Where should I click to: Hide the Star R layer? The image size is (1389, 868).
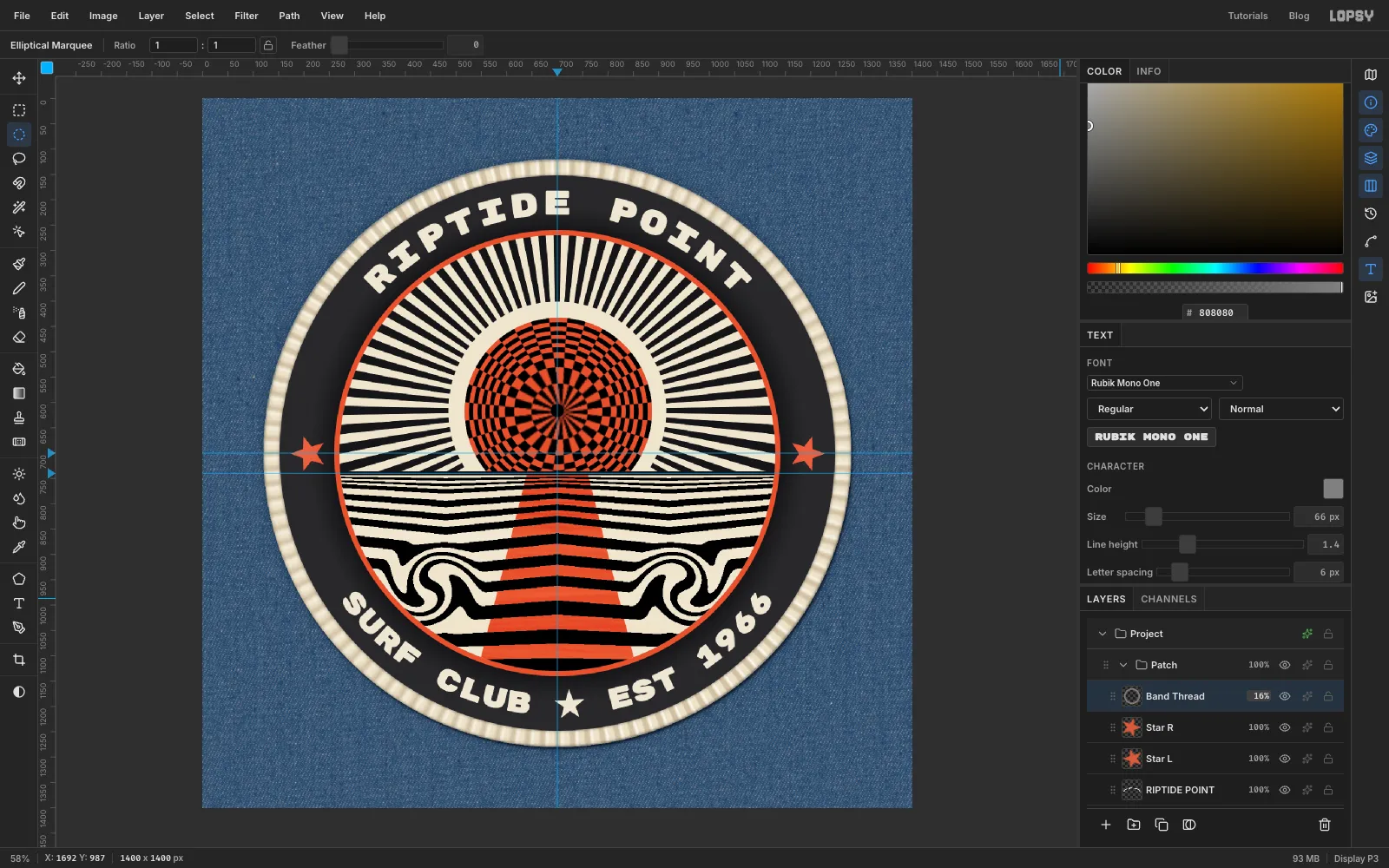pyautogui.click(x=1285, y=727)
